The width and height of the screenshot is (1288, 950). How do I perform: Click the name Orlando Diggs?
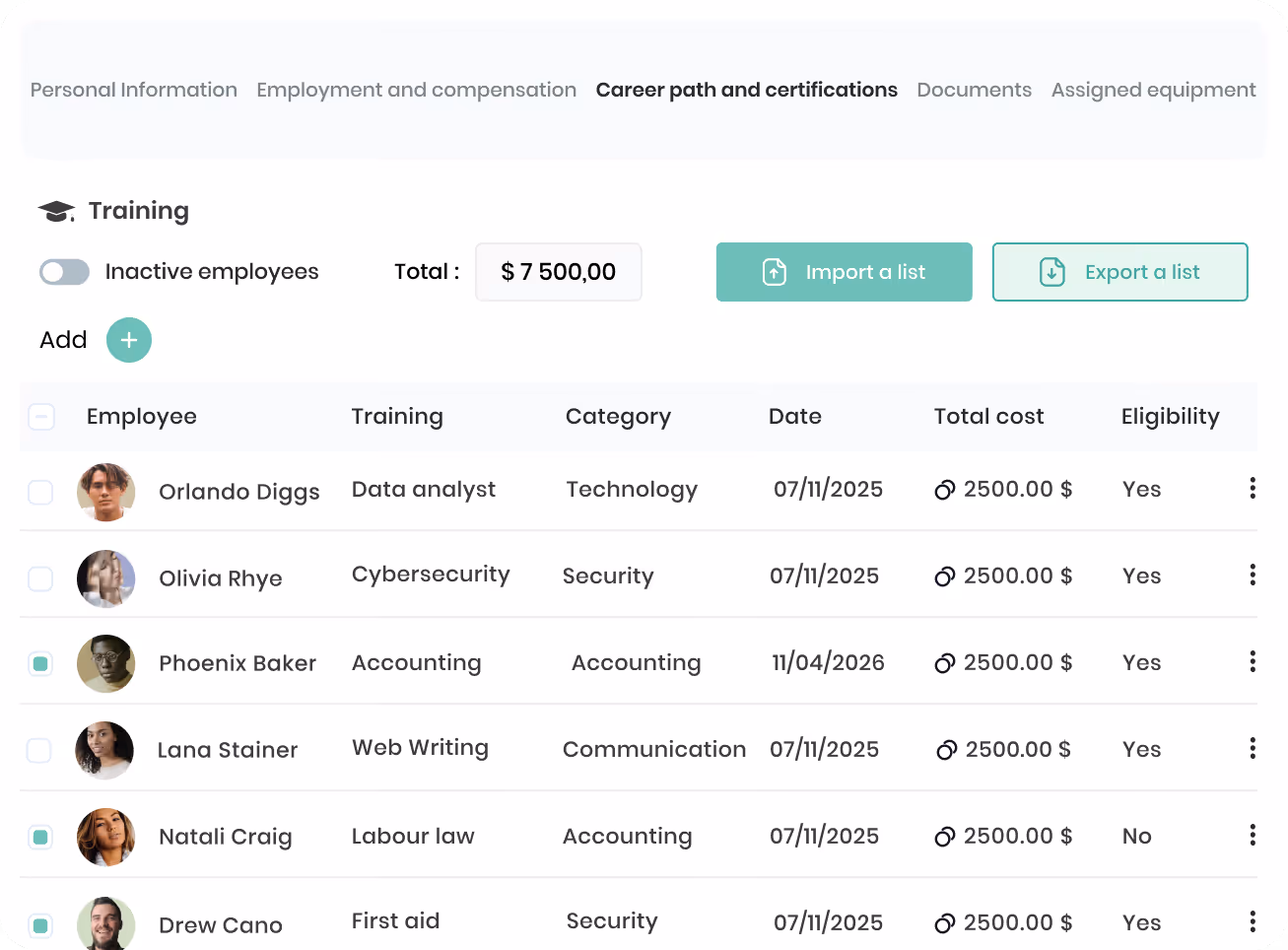[x=239, y=492]
